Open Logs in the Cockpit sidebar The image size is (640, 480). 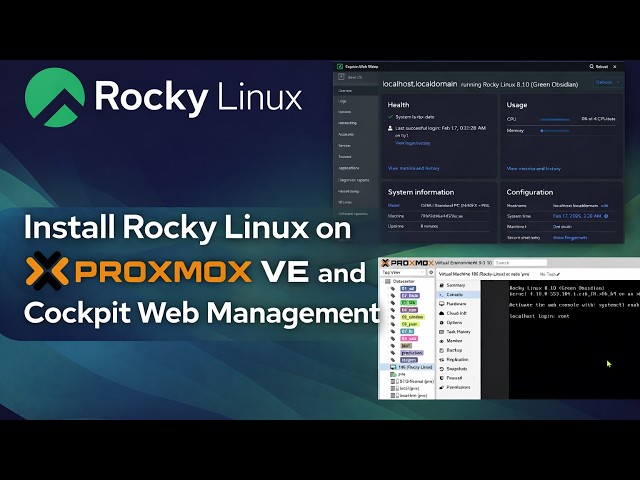coord(342,101)
